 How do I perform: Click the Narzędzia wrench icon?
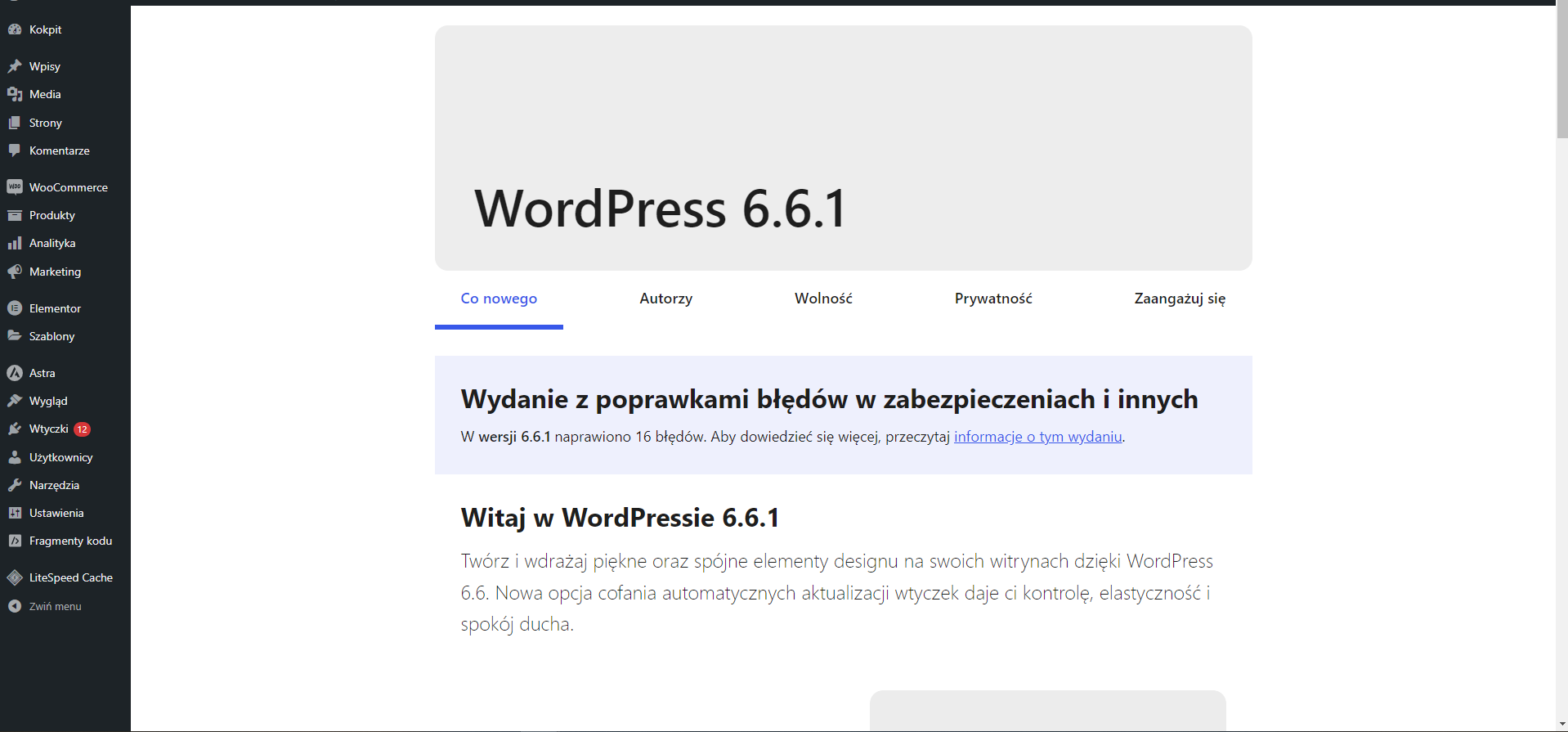pyautogui.click(x=15, y=485)
